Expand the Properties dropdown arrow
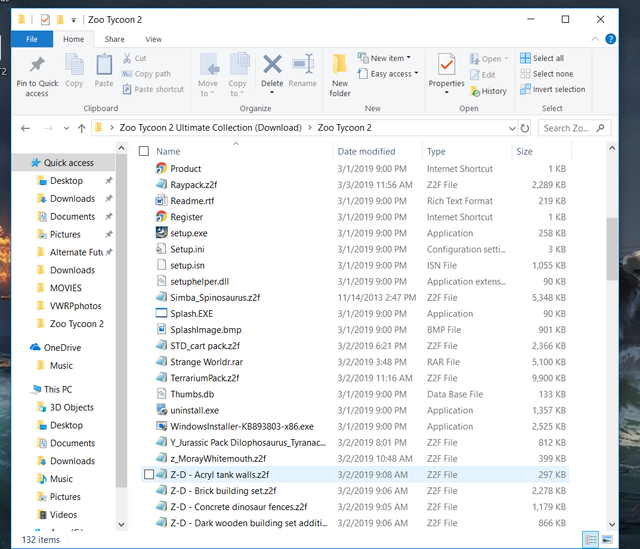640x549 pixels. point(447,93)
